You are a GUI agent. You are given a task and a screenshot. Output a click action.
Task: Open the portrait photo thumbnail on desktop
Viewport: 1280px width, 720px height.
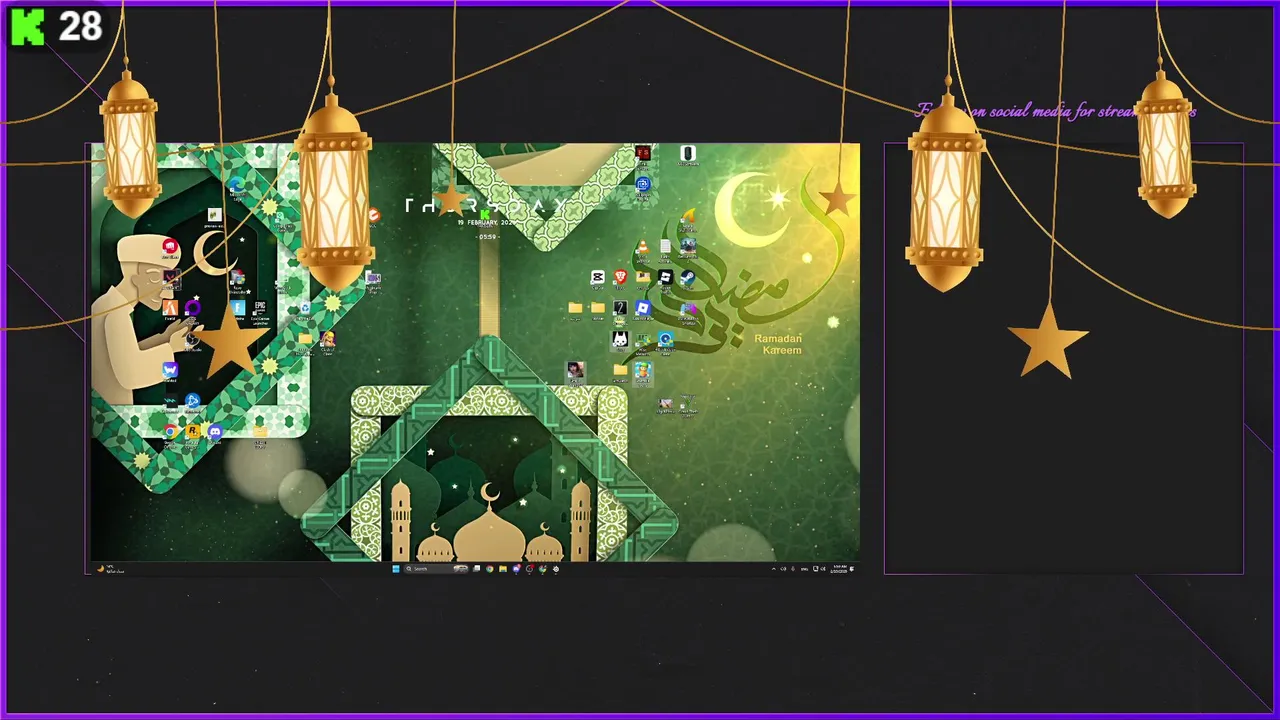[x=575, y=370]
